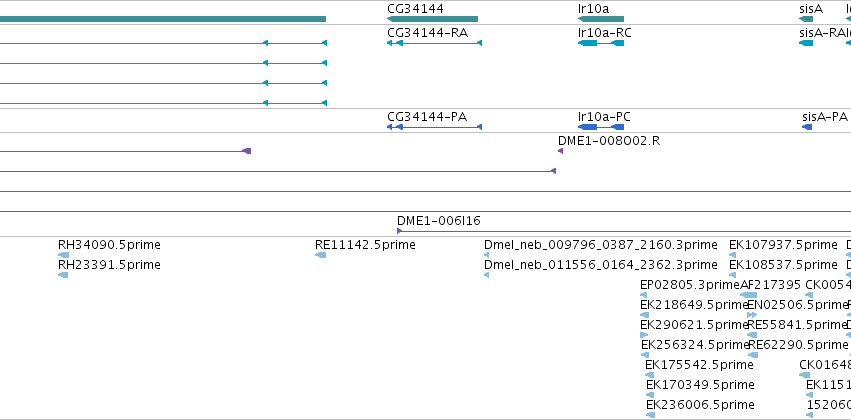This screenshot has height=420, width=851.
Task: Select the EN02506.5prime double-arrow glyph
Action: (x=752, y=315)
